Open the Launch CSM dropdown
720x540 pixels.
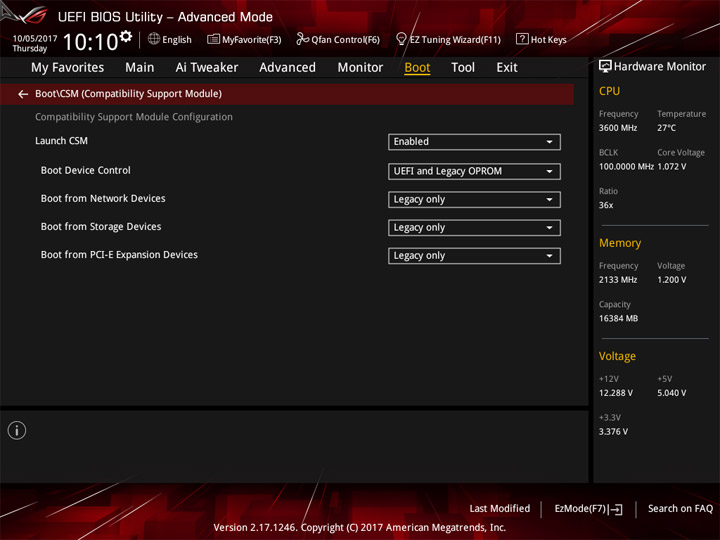coord(474,142)
